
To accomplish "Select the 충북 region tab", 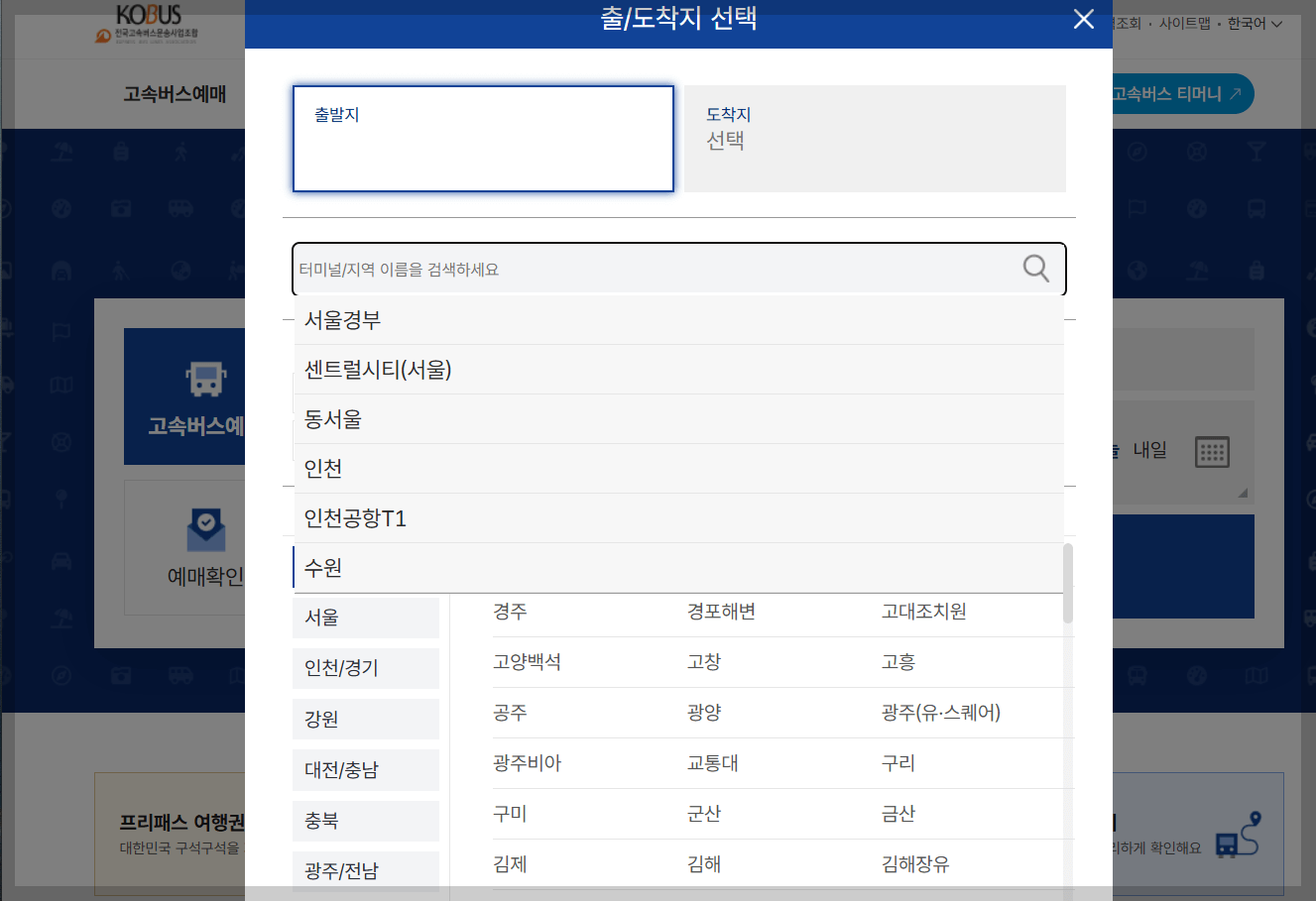I will pyautogui.click(x=366, y=821).
